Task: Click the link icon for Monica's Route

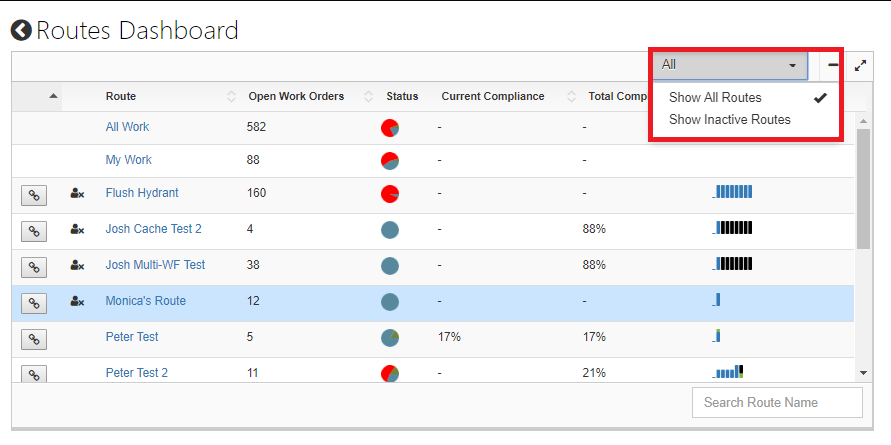Action: [33, 302]
